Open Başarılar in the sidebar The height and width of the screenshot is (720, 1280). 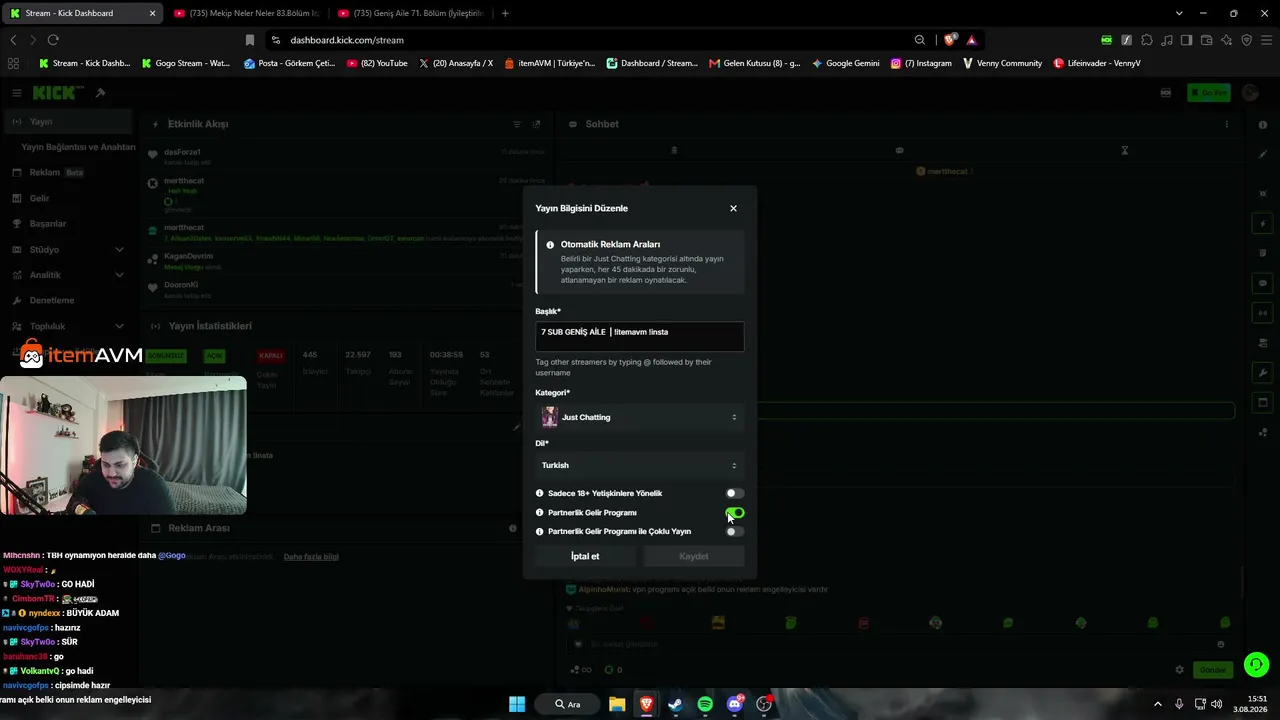(67, 223)
